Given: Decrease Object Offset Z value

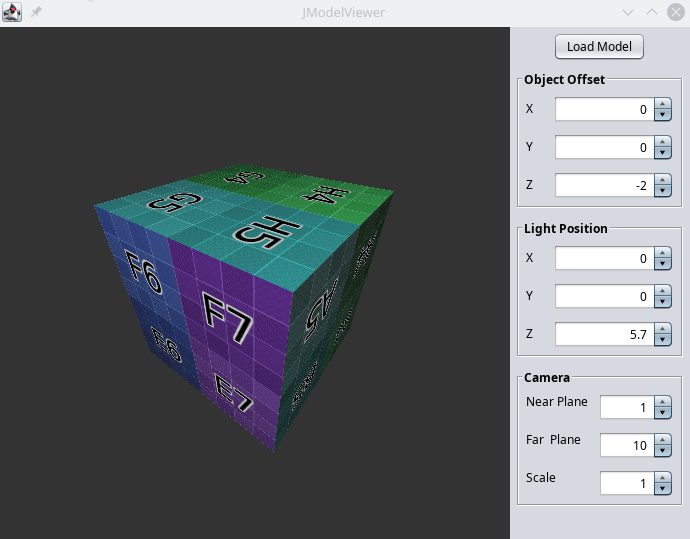Looking at the screenshot, I should pyautogui.click(x=663, y=191).
